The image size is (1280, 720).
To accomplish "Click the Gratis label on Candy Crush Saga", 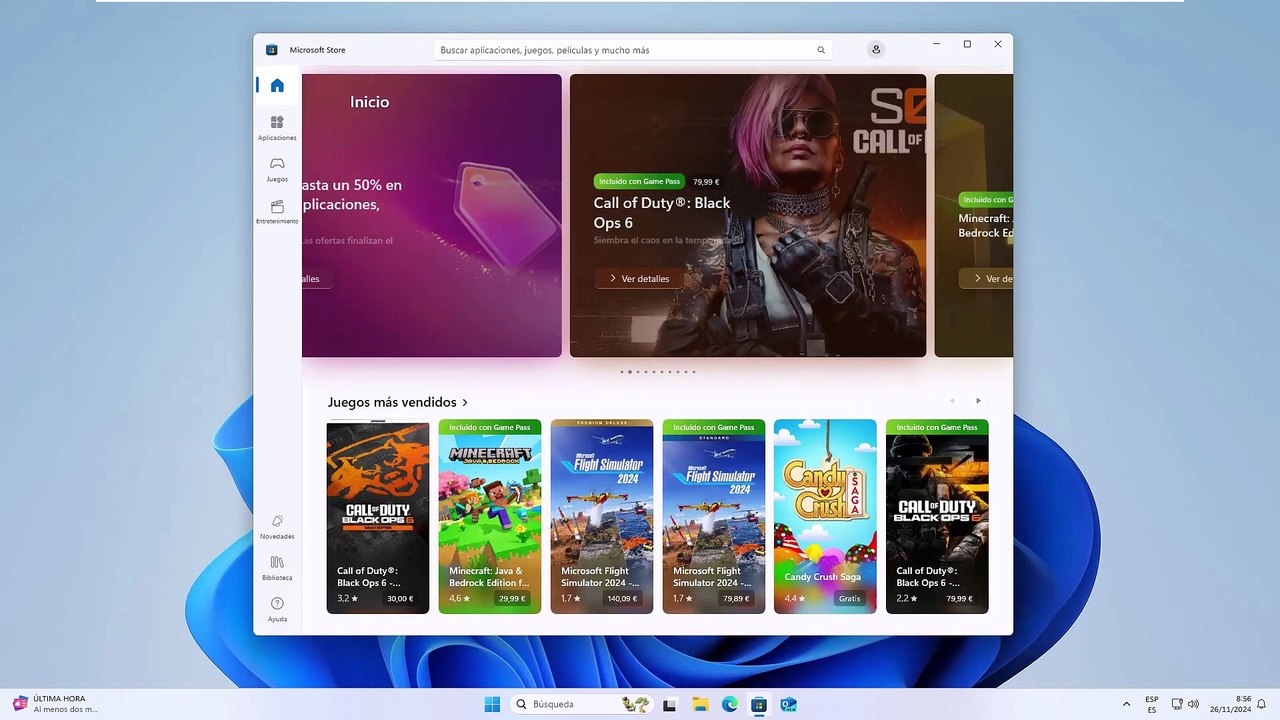I will pyautogui.click(x=850, y=599).
